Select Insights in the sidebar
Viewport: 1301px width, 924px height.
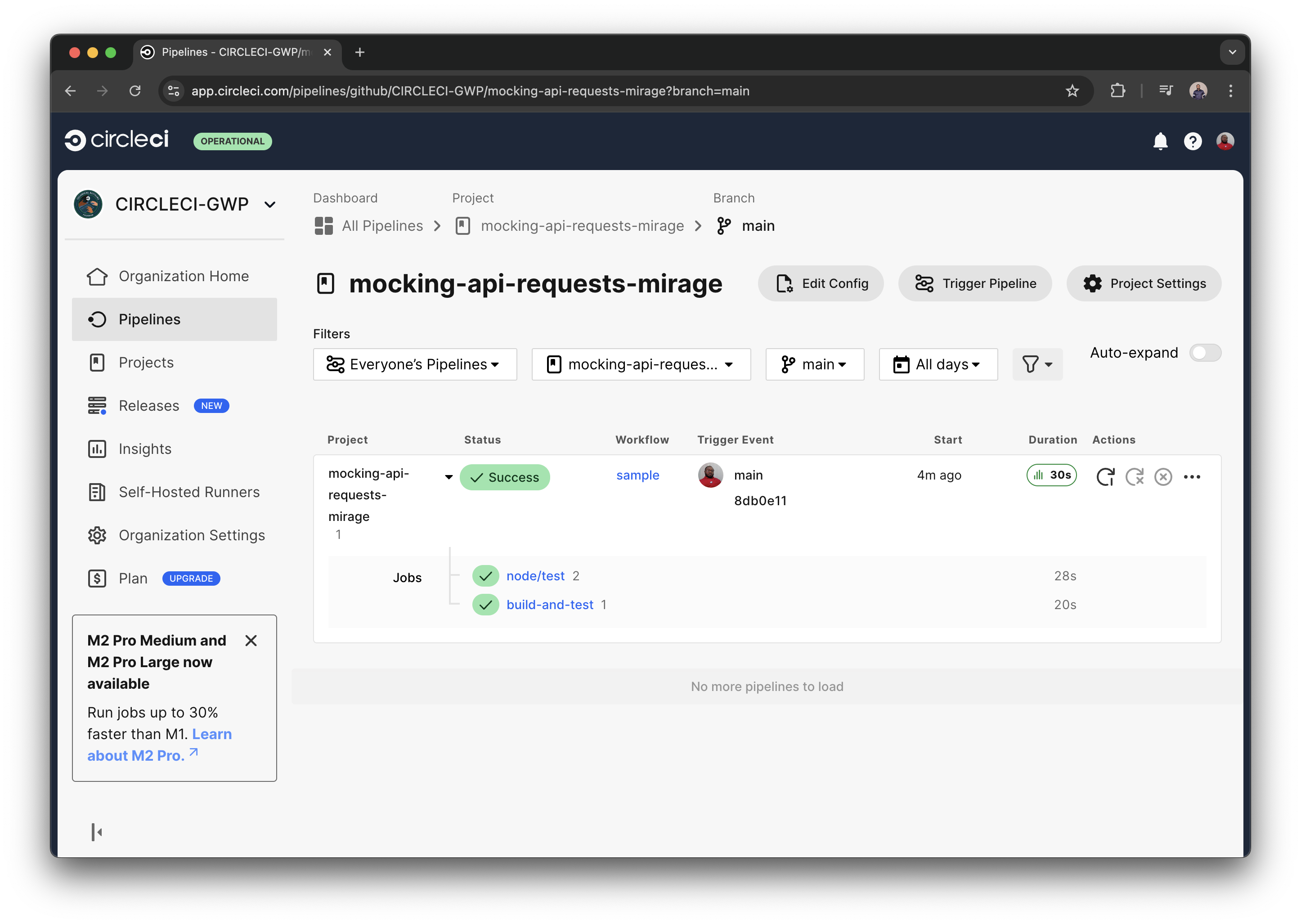pos(144,449)
